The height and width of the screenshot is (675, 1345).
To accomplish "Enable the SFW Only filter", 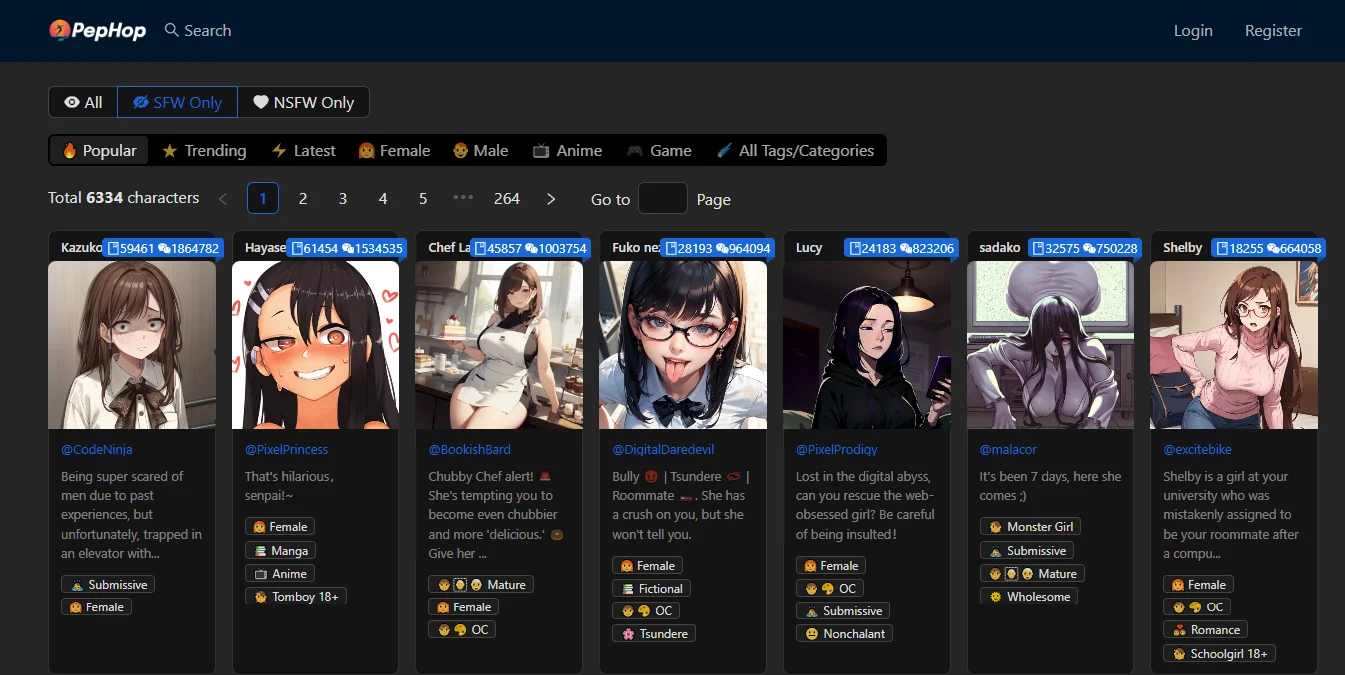I will 177,102.
